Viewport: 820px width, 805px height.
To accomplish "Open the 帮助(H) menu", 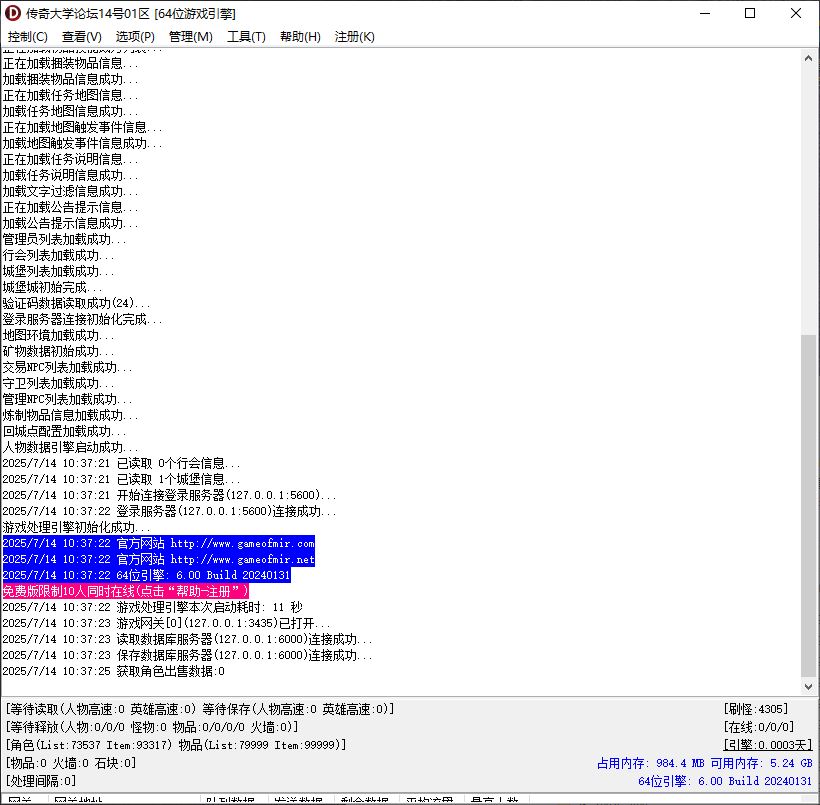I will click(300, 37).
